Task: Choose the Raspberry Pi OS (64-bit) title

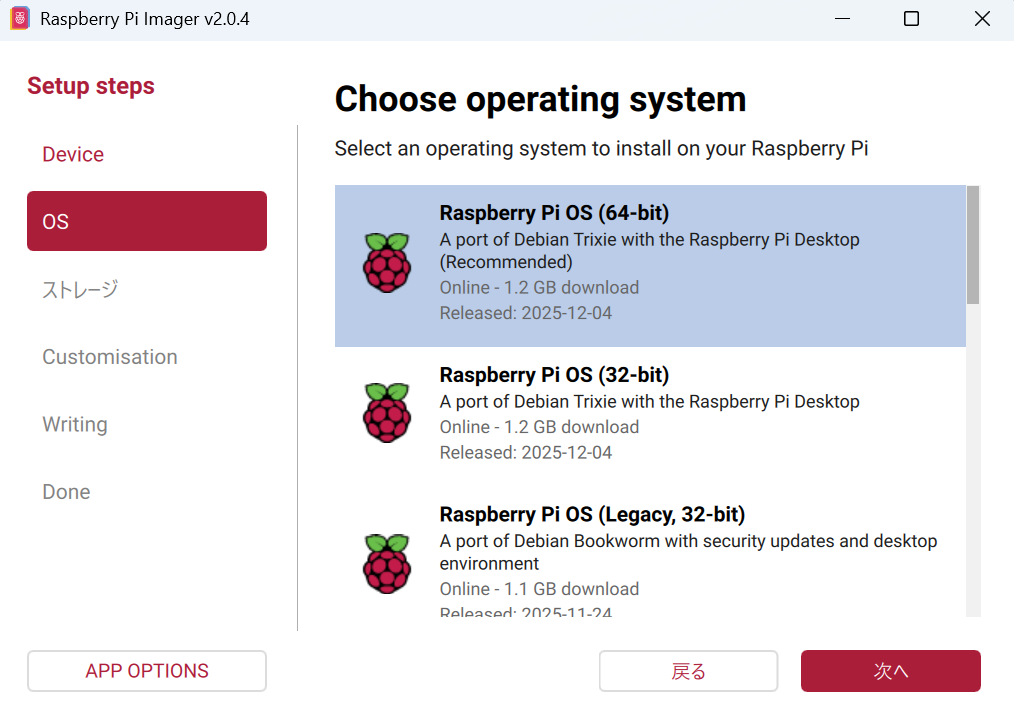Action: pos(554,213)
